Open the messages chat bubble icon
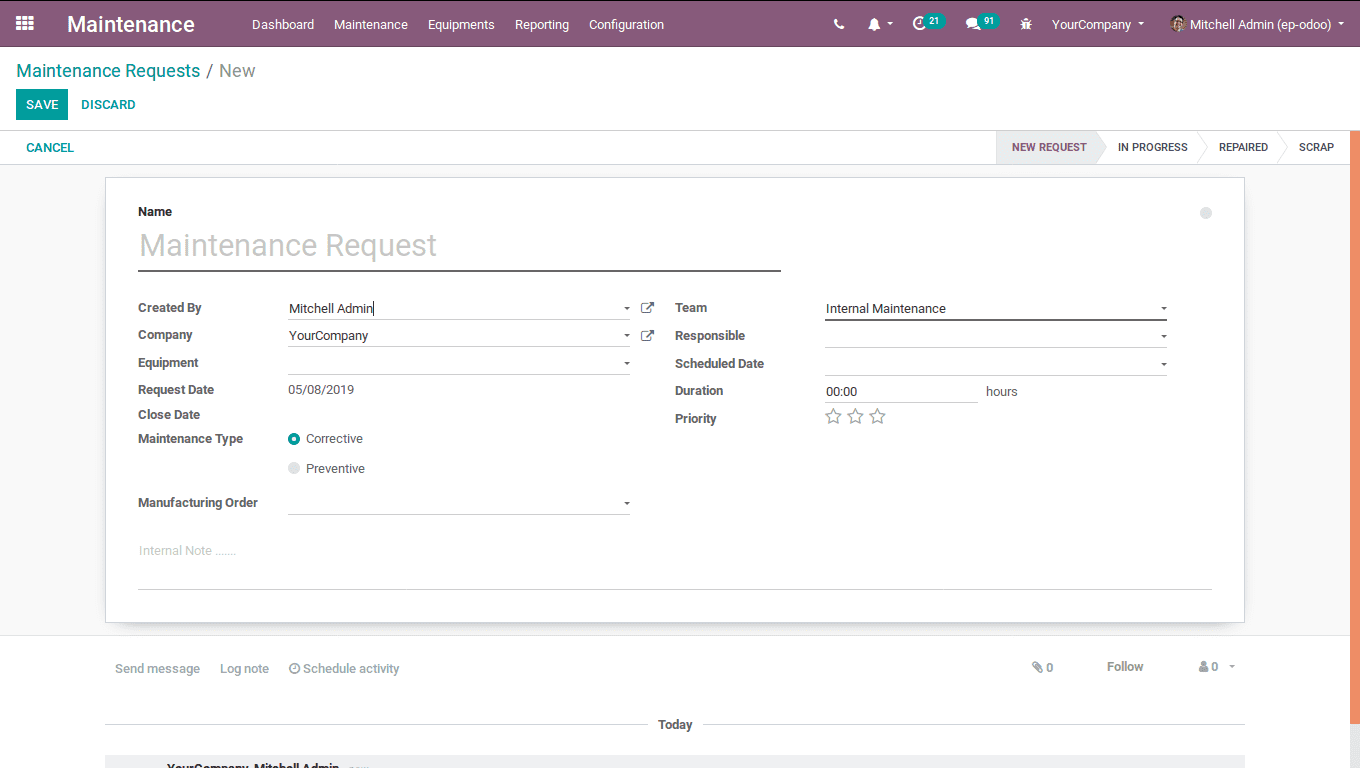Viewport: 1360px width, 768px height. point(972,25)
